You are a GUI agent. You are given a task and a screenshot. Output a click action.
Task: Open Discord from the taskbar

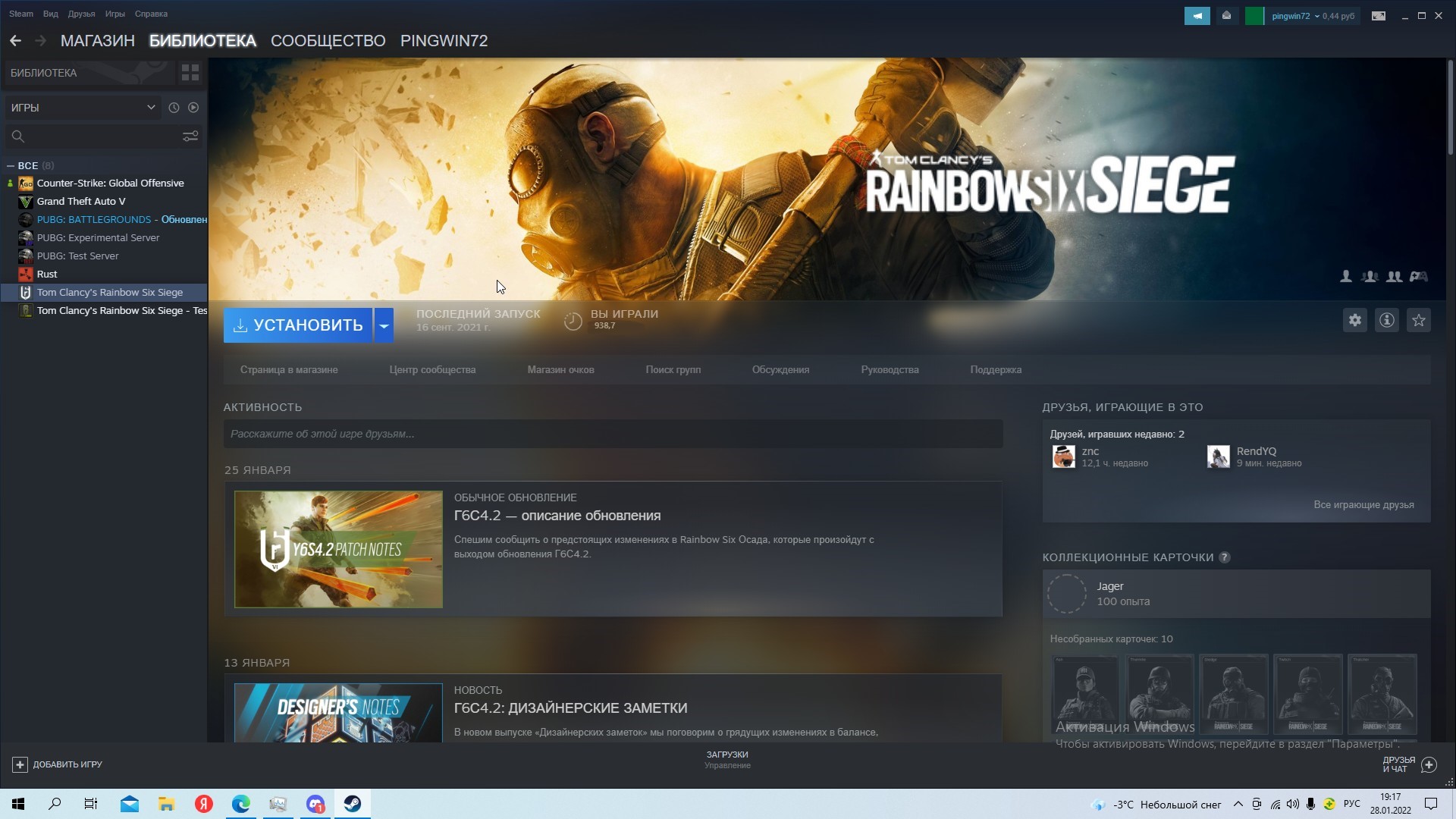click(315, 804)
